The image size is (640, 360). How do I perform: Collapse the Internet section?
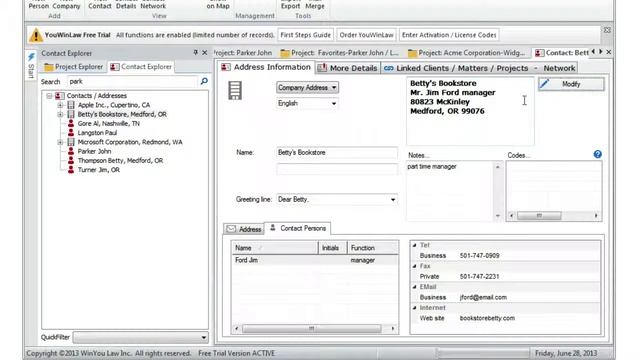415,308
